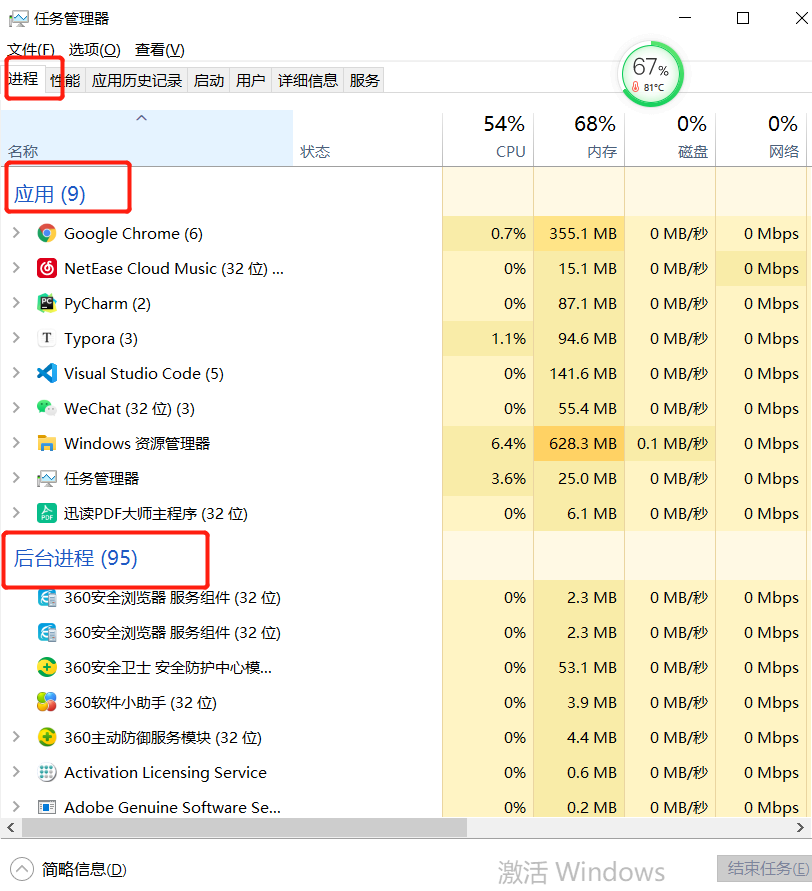The image size is (812, 891).
Task: Click the Typora app icon
Action: pyautogui.click(x=46, y=338)
